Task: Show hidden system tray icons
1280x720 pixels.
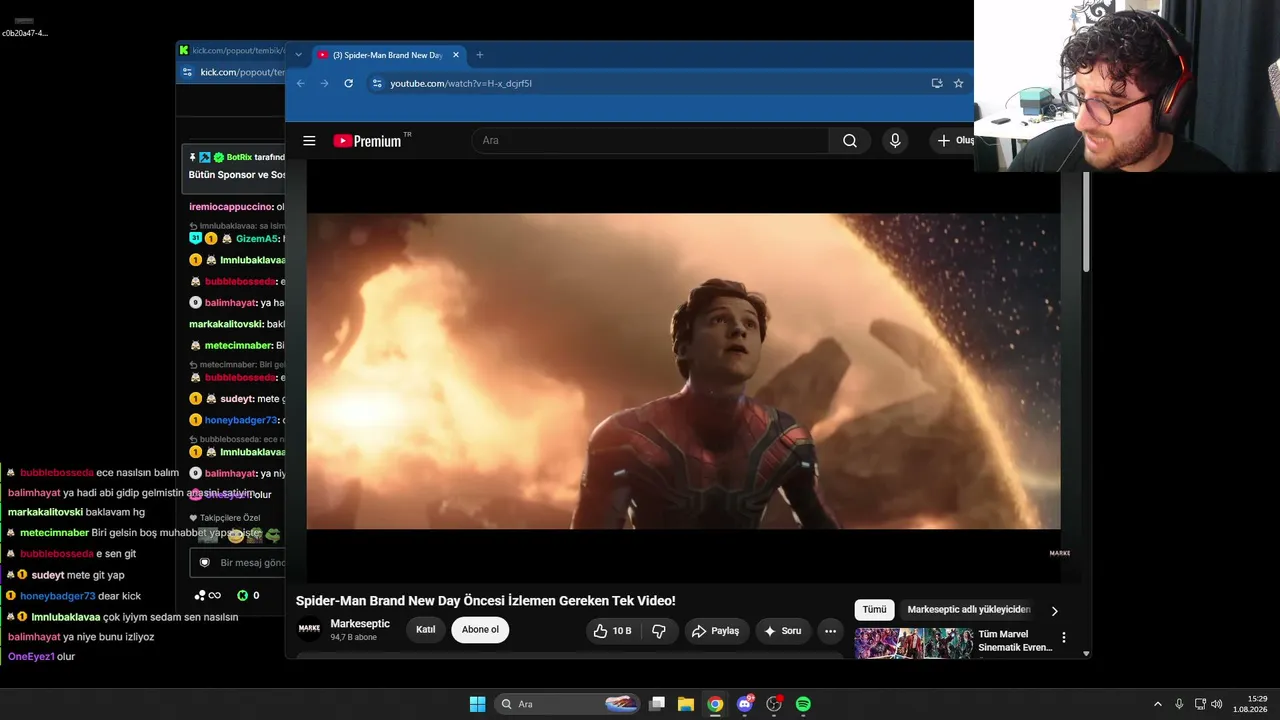Action: [1158, 704]
